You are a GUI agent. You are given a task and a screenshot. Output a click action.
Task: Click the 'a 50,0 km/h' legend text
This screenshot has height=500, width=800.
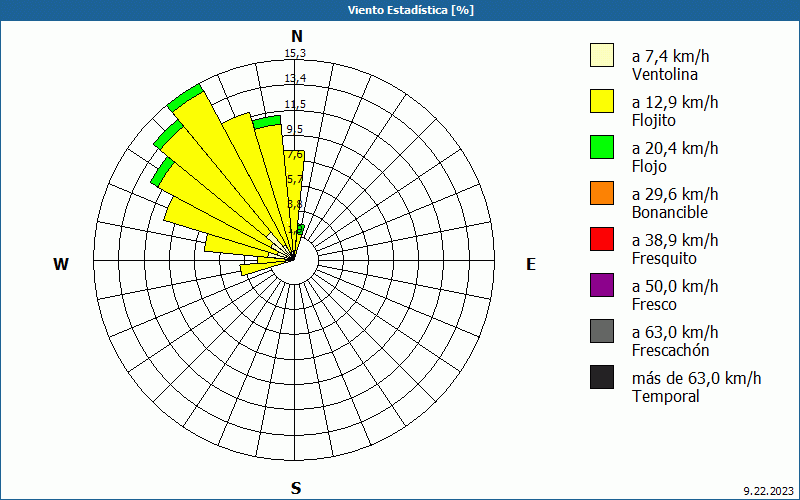coord(675,286)
